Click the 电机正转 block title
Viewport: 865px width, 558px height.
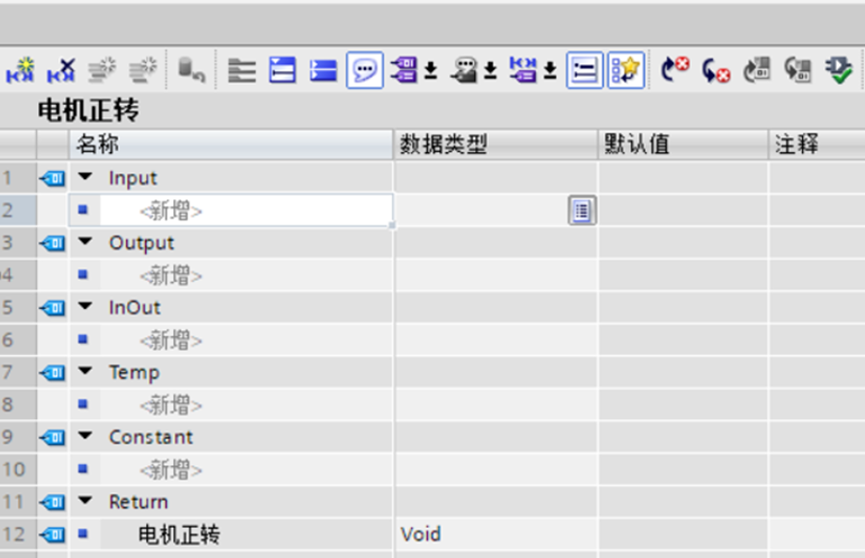(x=88, y=110)
